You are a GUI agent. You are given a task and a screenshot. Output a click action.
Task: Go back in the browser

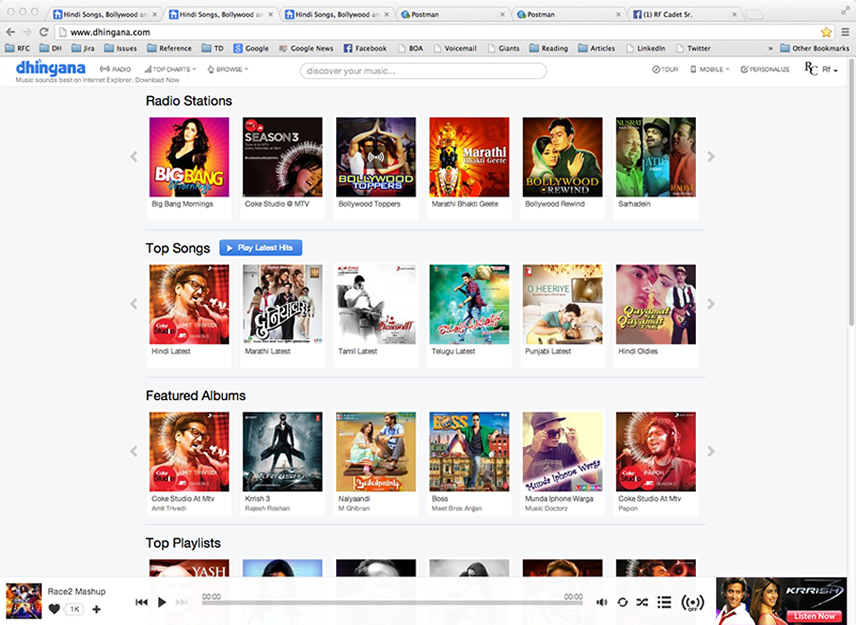click(10, 32)
